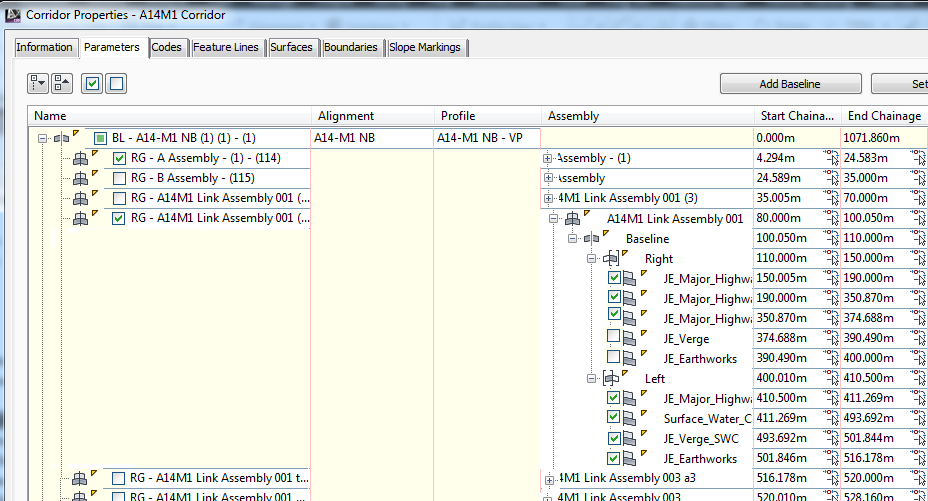Click the Alignment column header
The width and height of the screenshot is (928, 501).
[373, 116]
